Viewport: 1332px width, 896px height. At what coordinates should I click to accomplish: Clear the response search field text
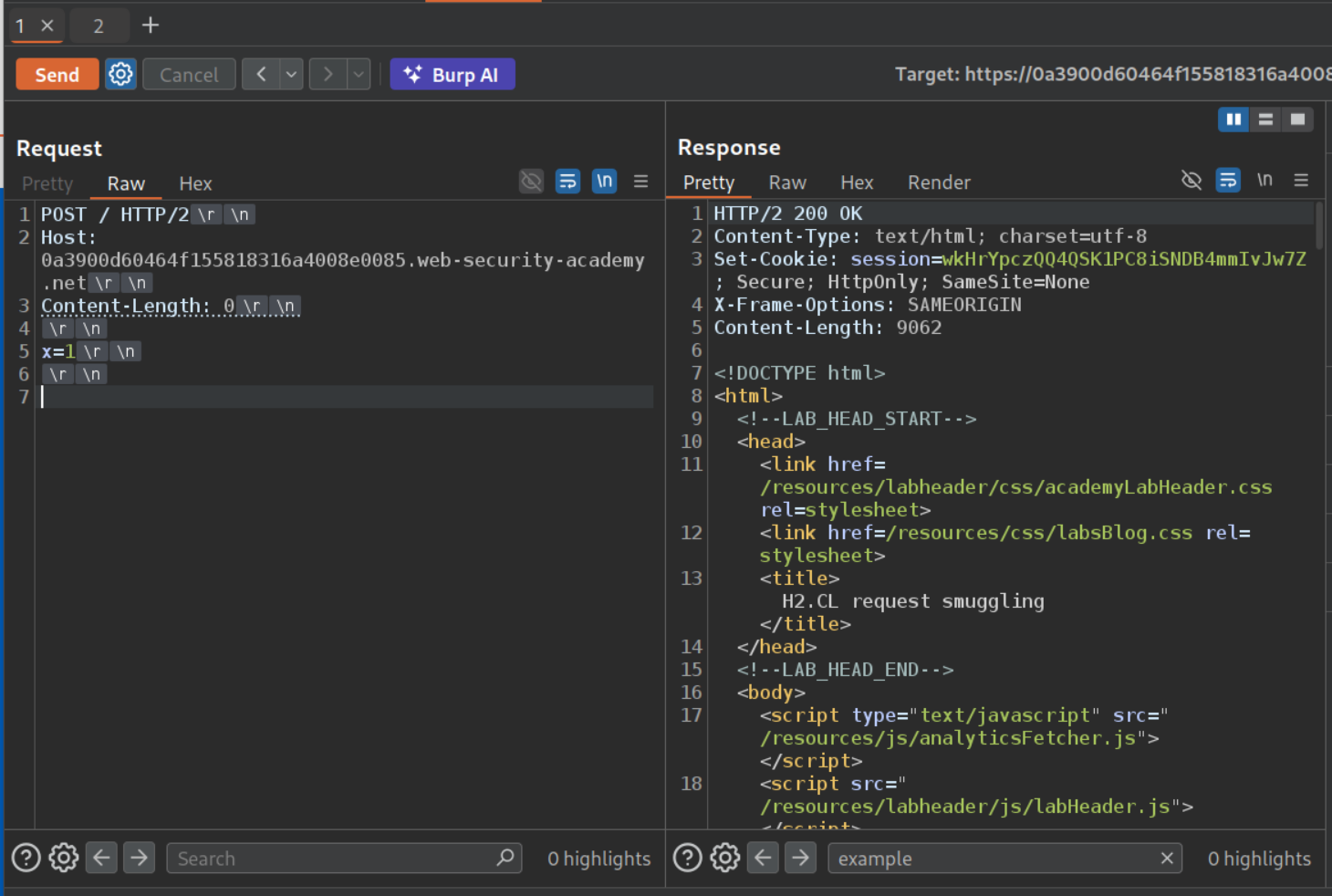tap(1167, 859)
